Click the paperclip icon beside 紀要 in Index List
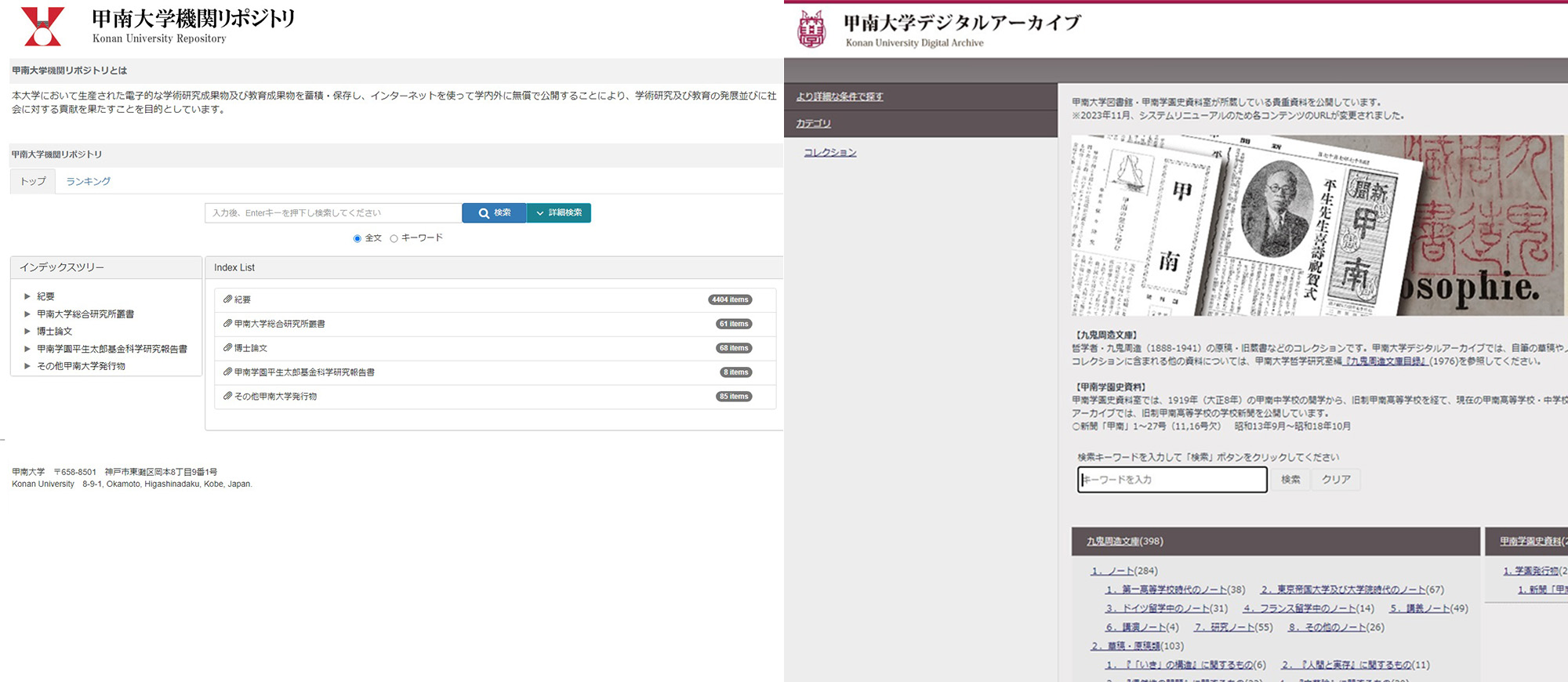The height and width of the screenshot is (682, 1568). pos(227,299)
